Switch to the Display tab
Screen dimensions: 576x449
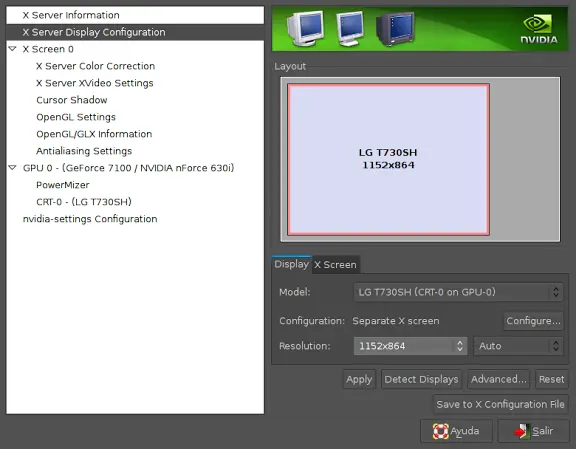tap(292, 264)
